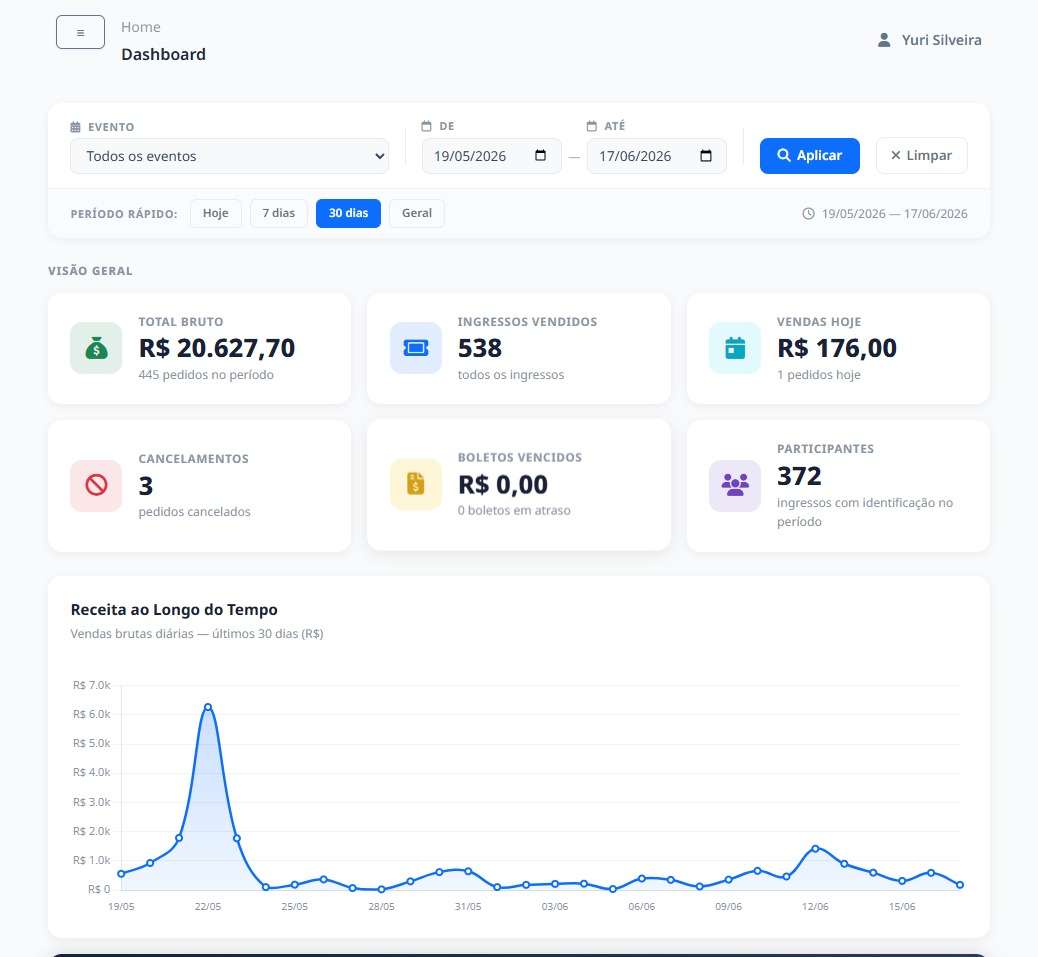Expand the Todos os eventos dropdown
Viewport: 1038px width, 957px height.
click(229, 156)
